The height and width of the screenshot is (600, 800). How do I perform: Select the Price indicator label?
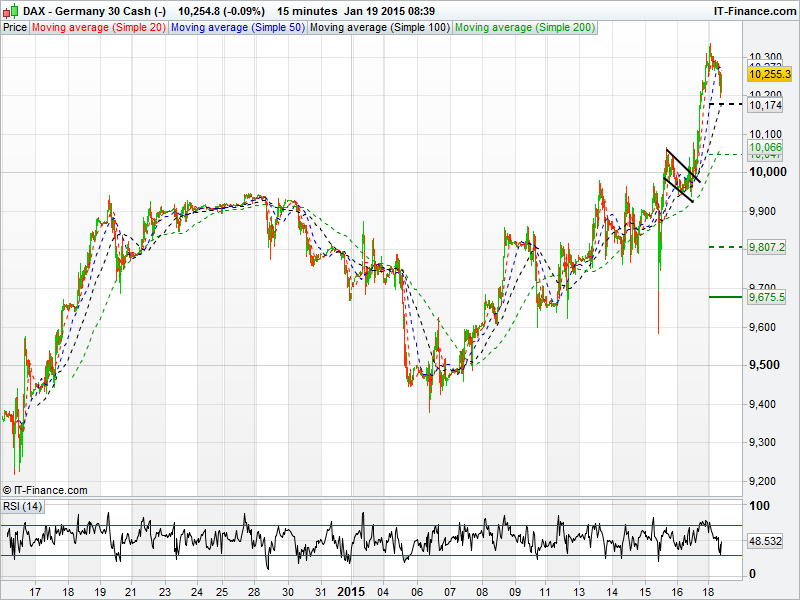point(15,27)
